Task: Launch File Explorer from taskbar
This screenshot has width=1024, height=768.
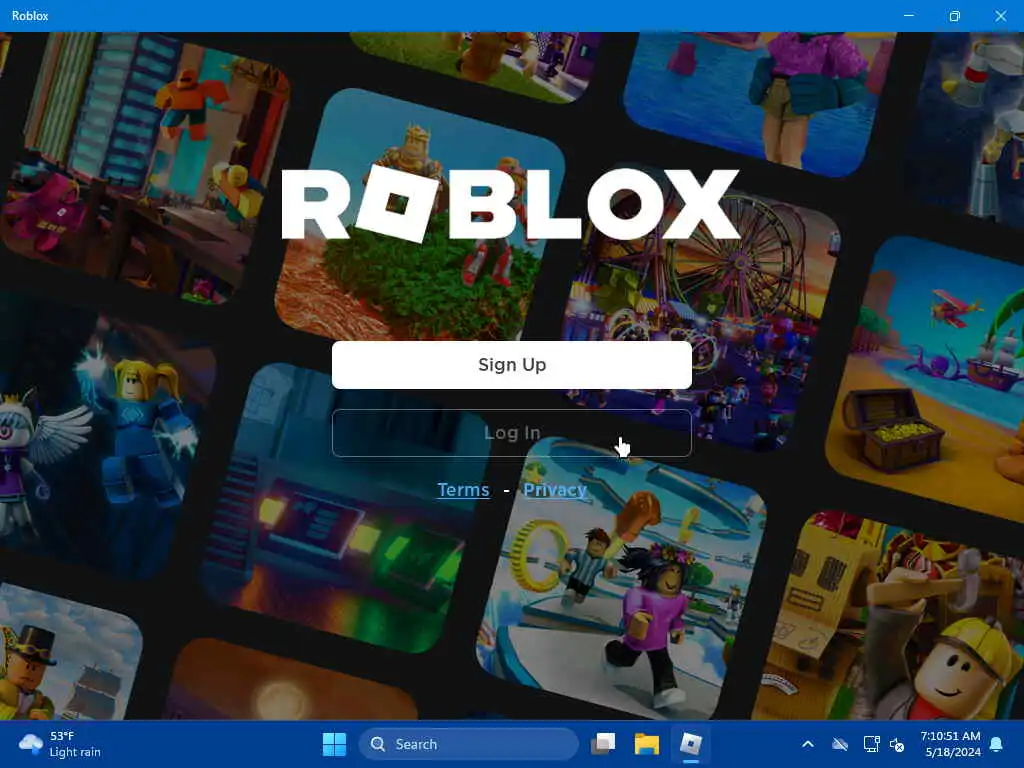Action: (x=647, y=744)
